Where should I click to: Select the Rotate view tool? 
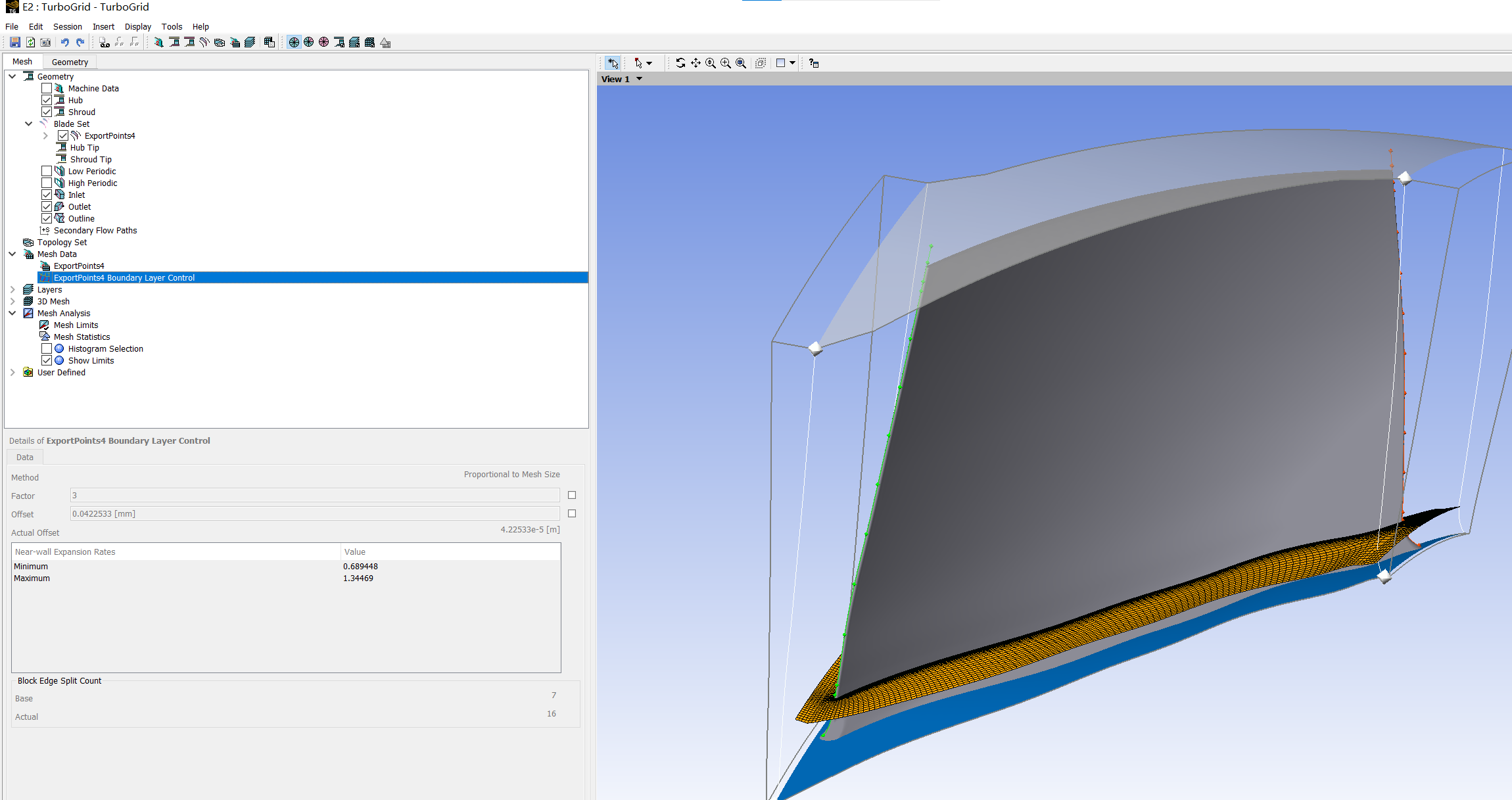[680, 63]
